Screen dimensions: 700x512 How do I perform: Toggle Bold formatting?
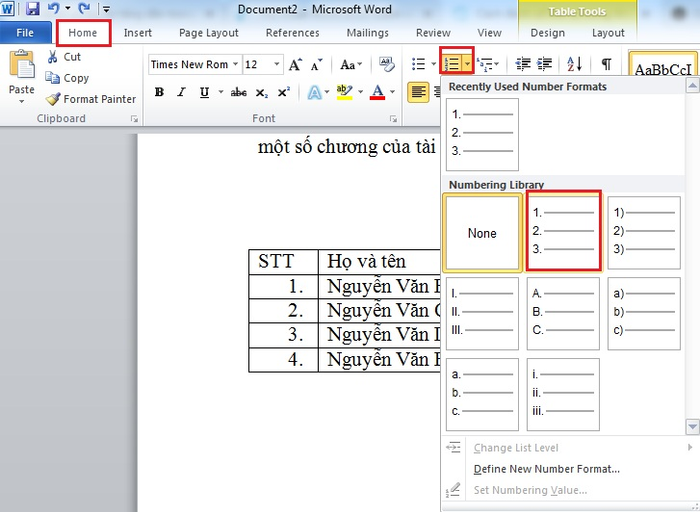click(x=159, y=92)
